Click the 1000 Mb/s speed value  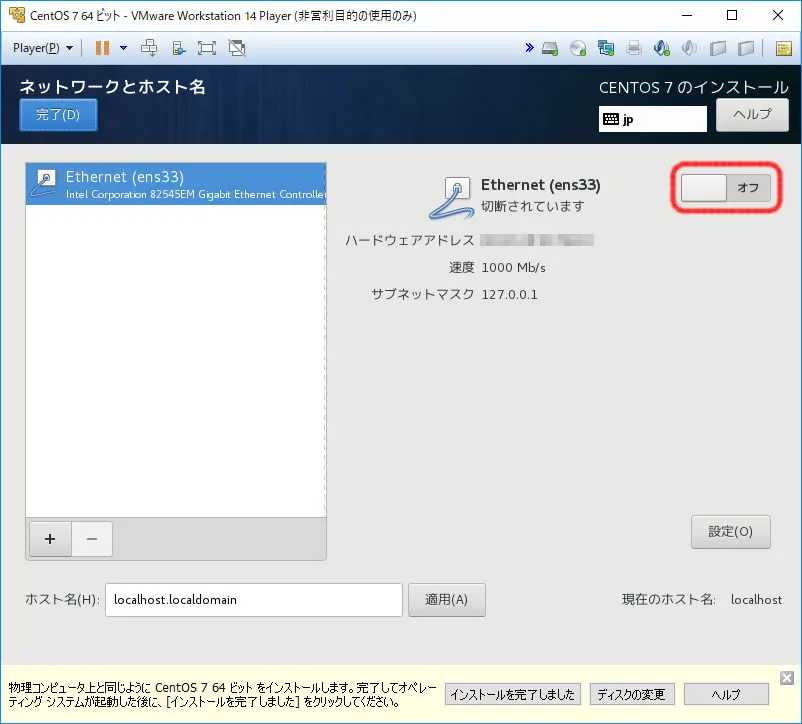(514, 268)
